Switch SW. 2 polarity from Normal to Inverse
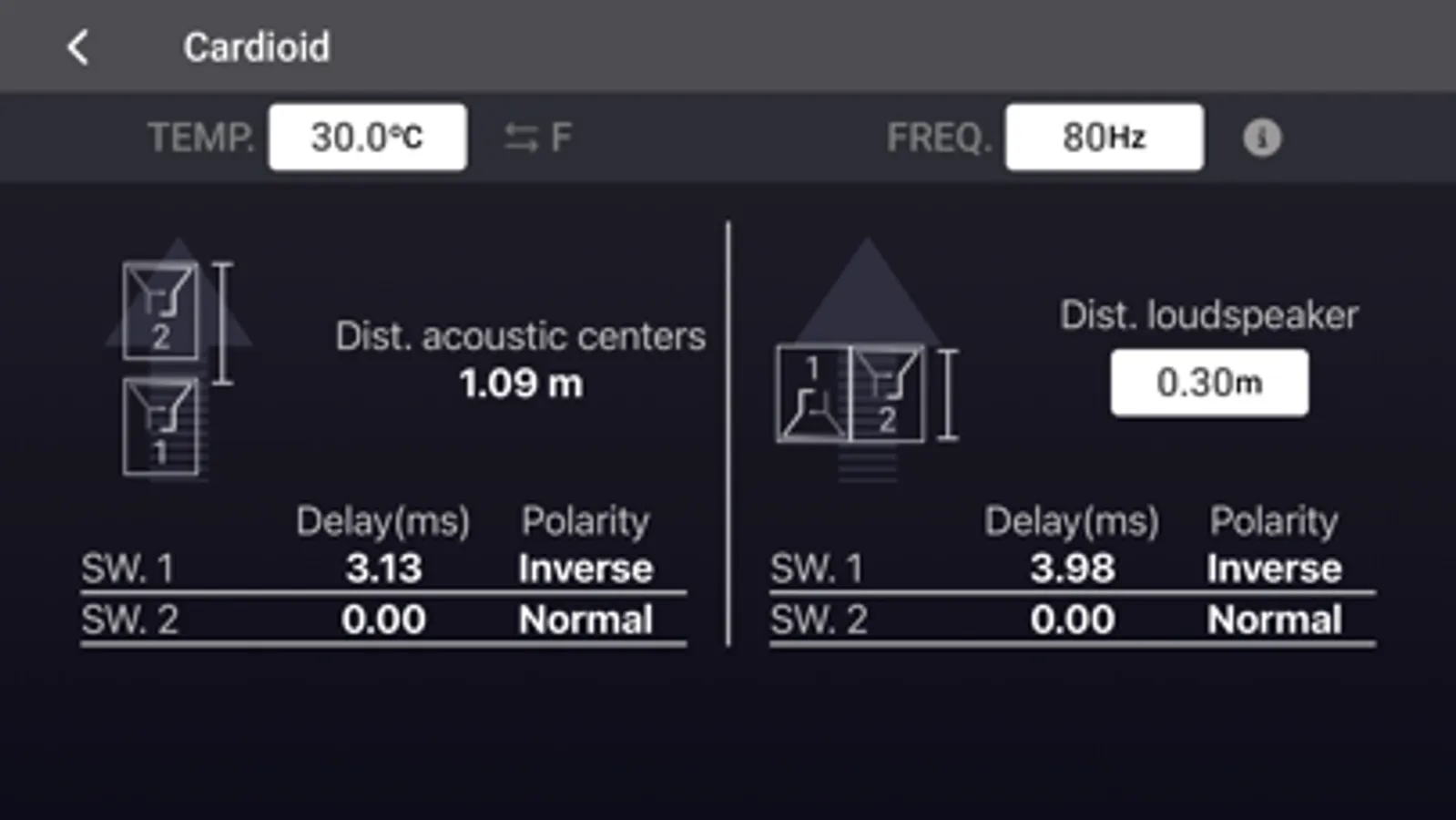 (x=585, y=620)
